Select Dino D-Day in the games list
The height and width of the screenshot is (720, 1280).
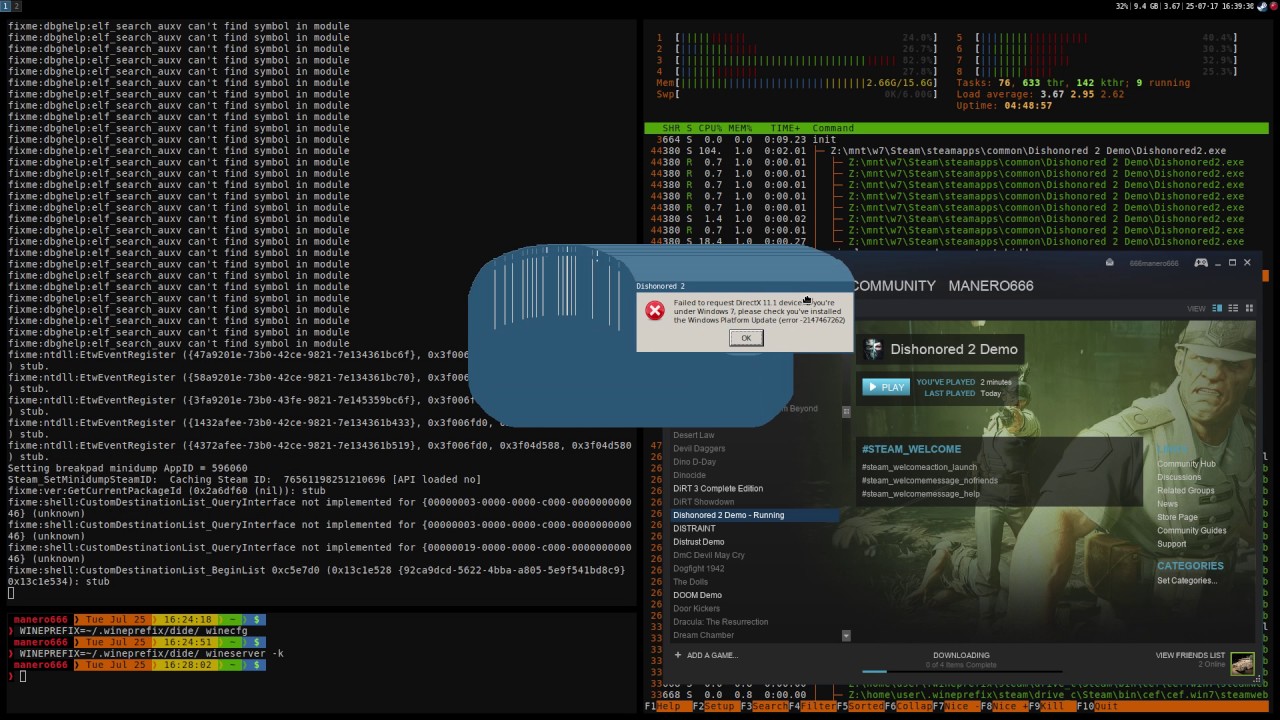[695, 462]
